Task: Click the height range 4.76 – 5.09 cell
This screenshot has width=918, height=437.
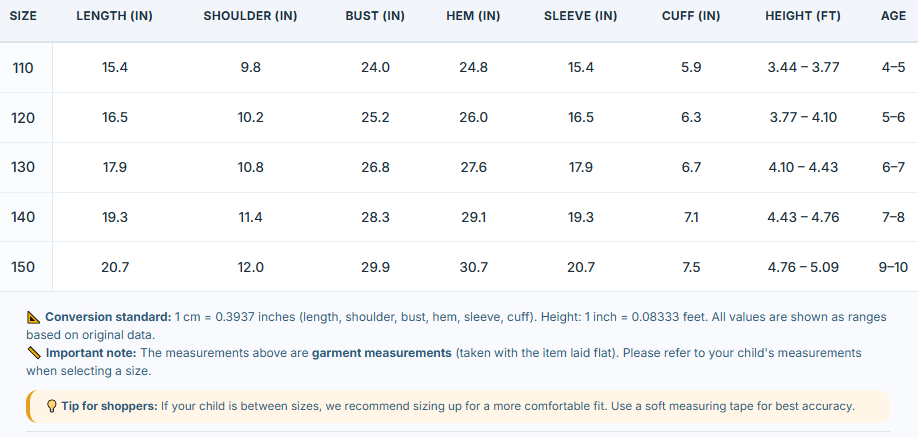Action: pyautogui.click(x=803, y=267)
